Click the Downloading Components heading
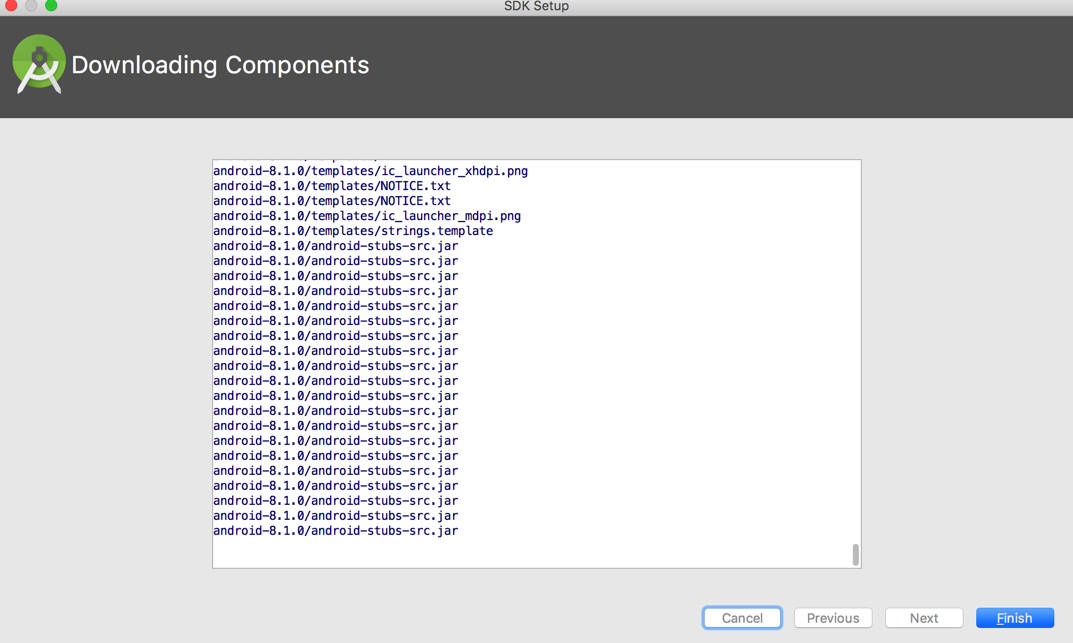The width and height of the screenshot is (1073, 643). coord(220,65)
